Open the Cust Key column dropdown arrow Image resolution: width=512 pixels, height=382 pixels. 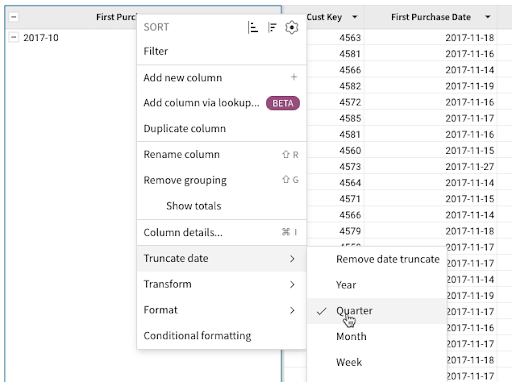(x=355, y=17)
